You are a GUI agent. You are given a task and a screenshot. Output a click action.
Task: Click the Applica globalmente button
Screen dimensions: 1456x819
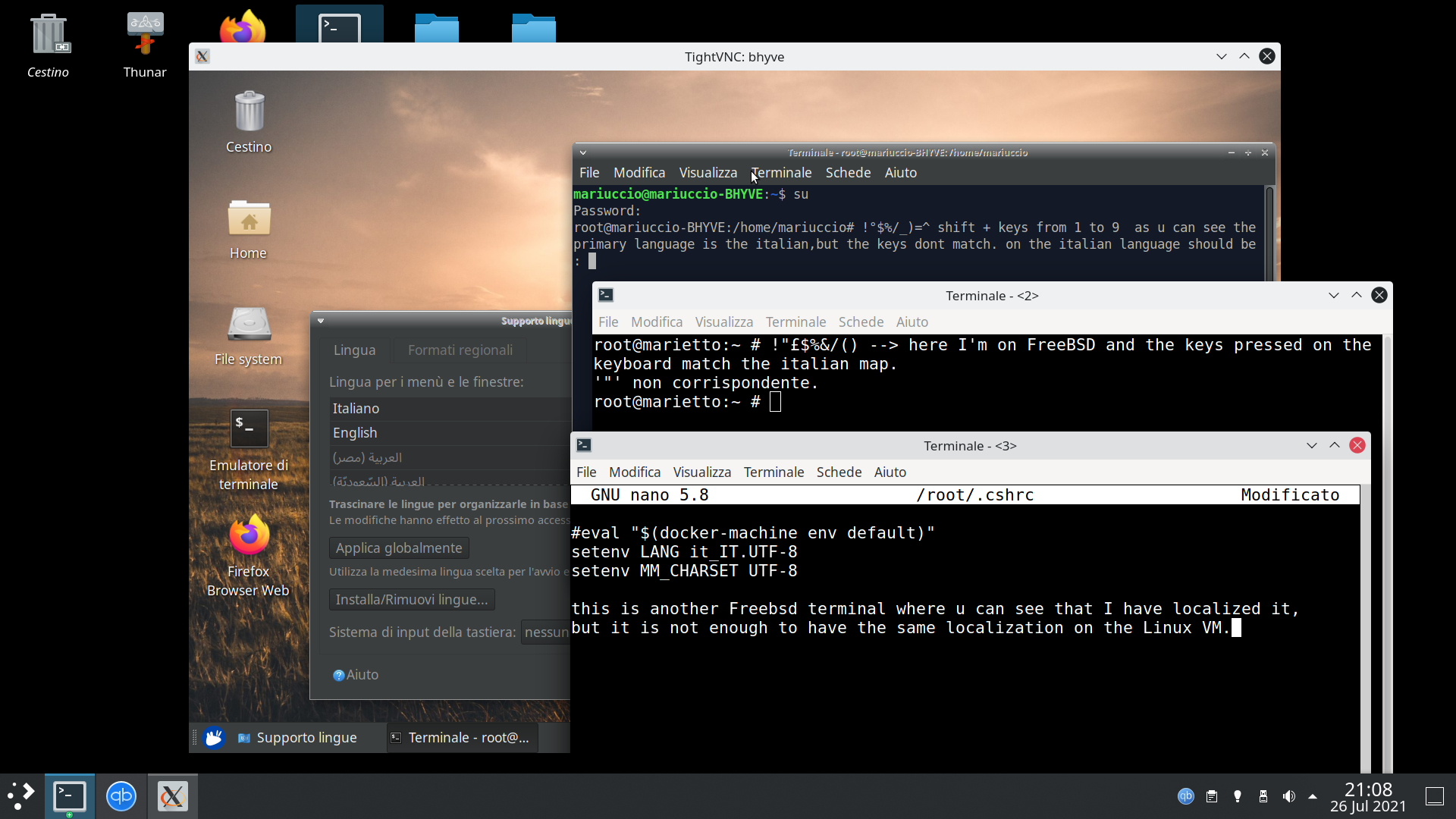pyautogui.click(x=399, y=548)
